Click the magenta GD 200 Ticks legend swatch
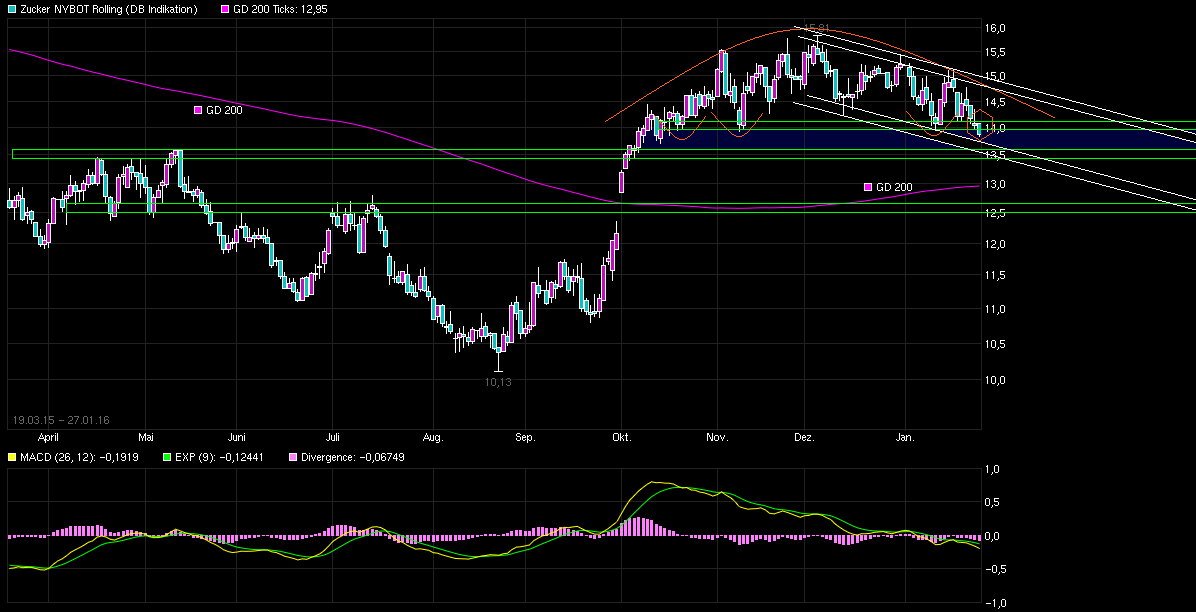This screenshot has height=612, width=1196. tap(225, 9)
